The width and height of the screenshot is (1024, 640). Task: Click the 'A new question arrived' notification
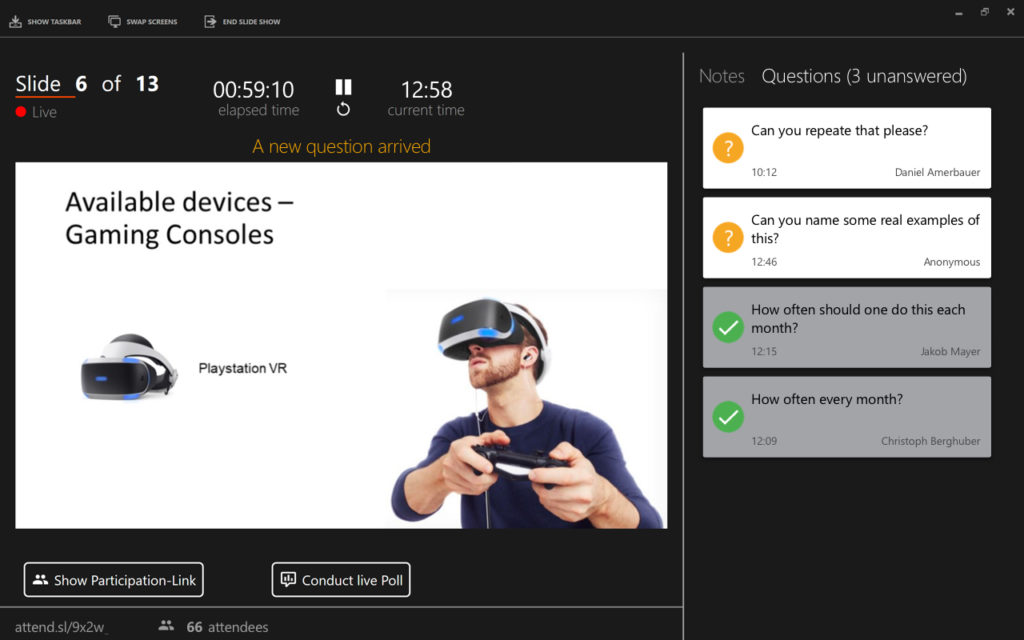[x=342, y=146]
